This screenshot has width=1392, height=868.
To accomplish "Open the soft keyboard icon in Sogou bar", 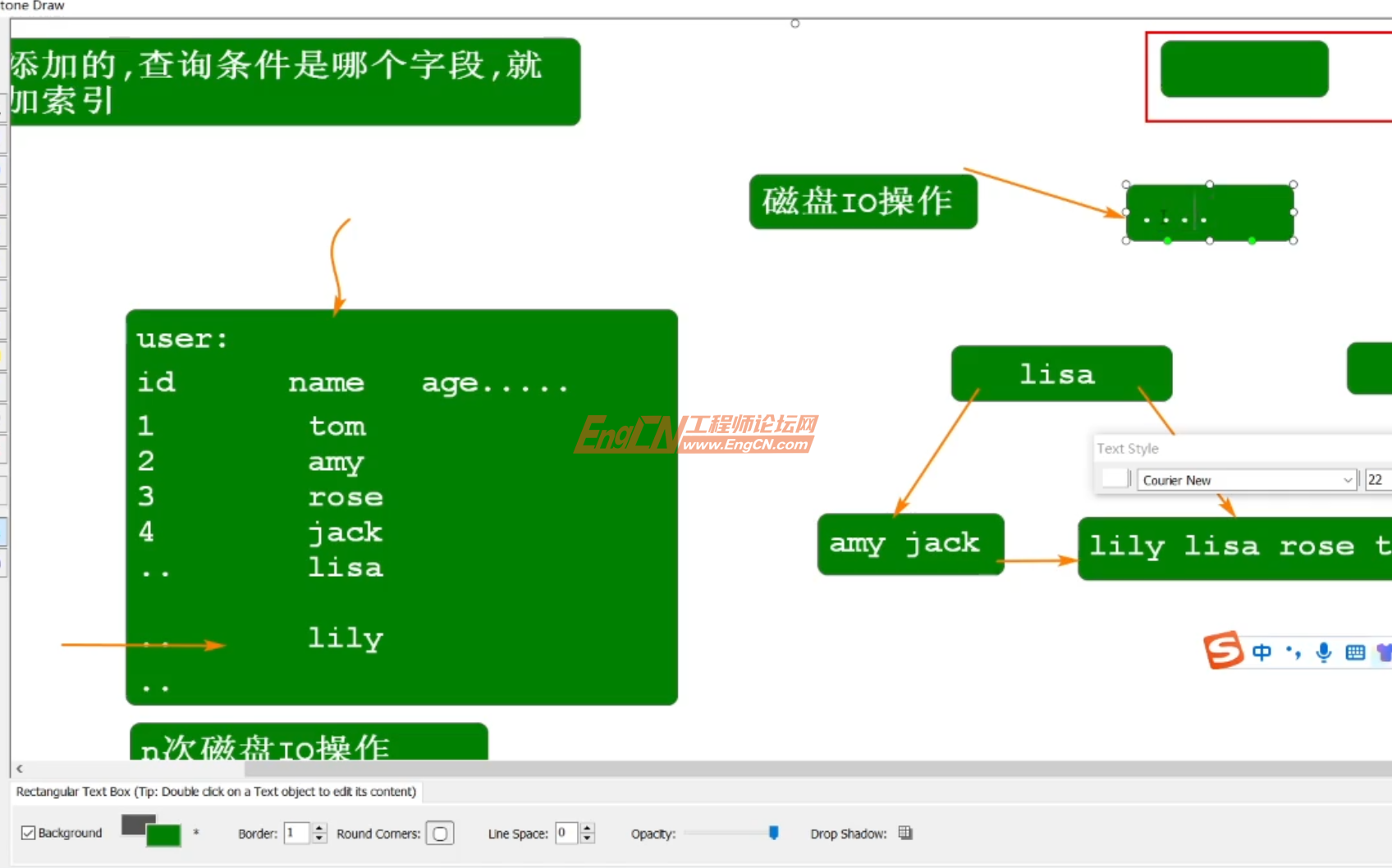I will click(x=1354, y=651).
